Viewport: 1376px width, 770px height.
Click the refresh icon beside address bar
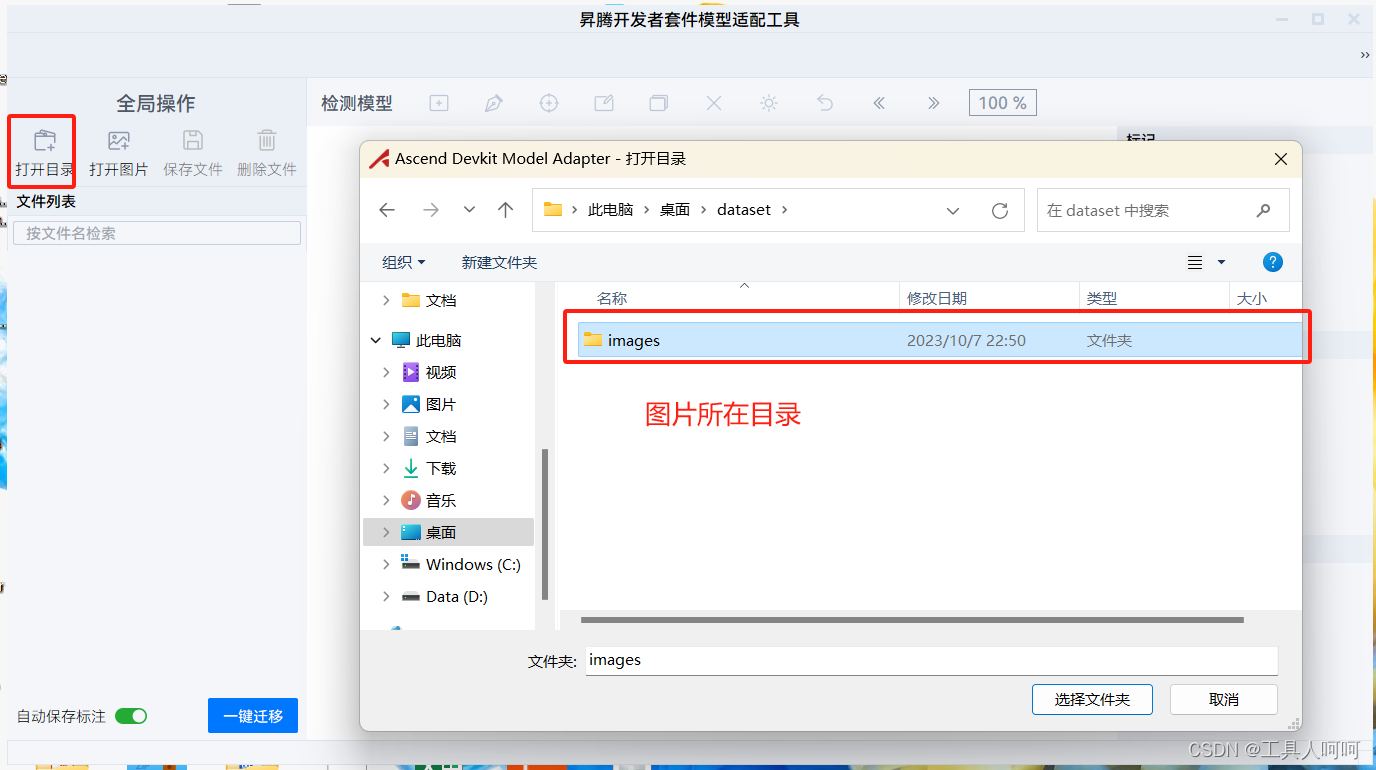click(x=999, y=211)
